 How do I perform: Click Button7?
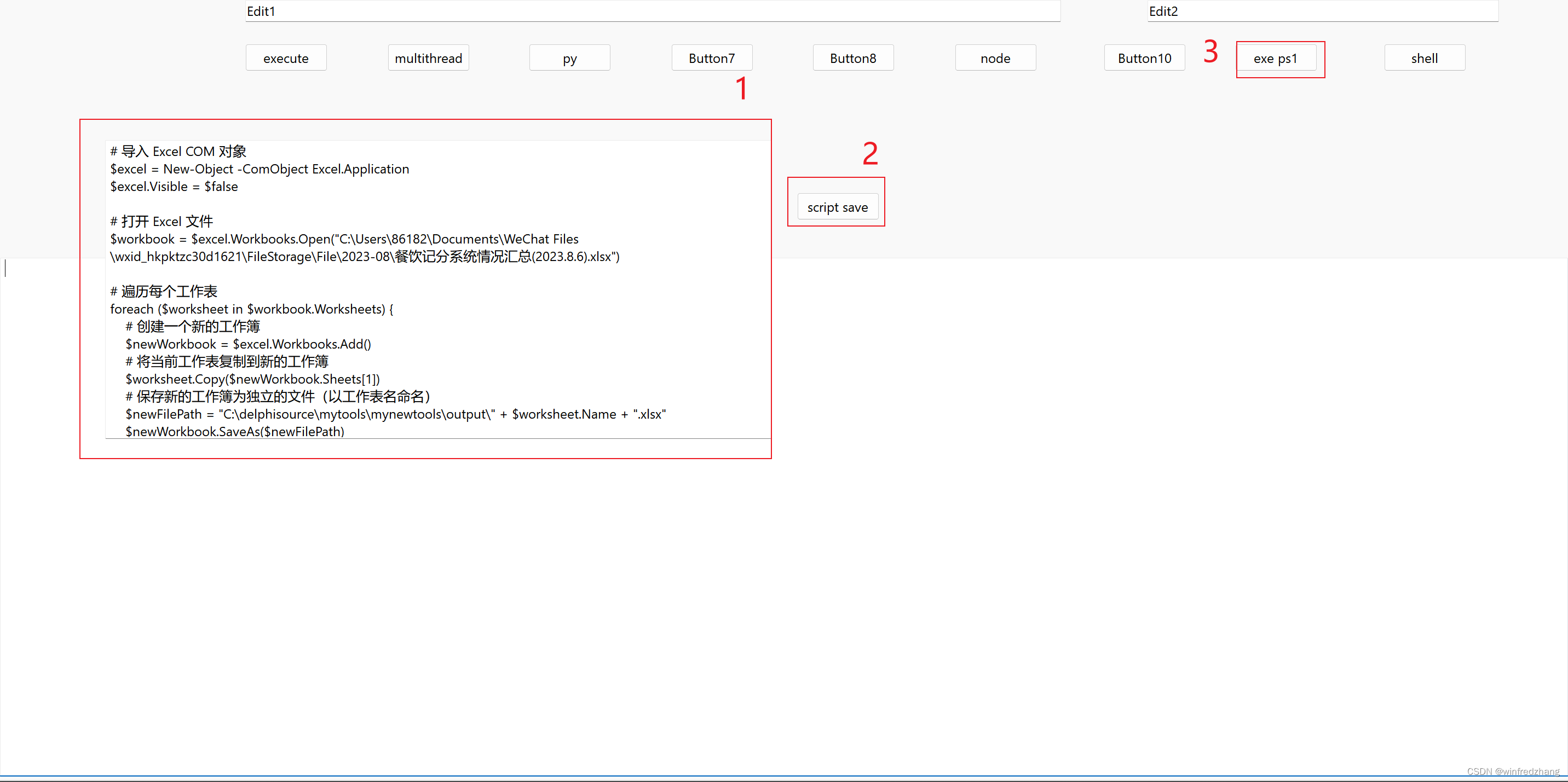point(712,58)
